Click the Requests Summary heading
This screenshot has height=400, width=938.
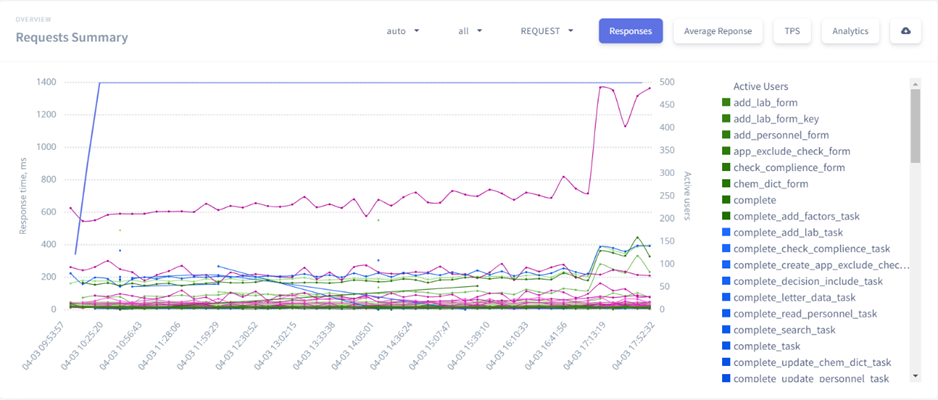72,38
